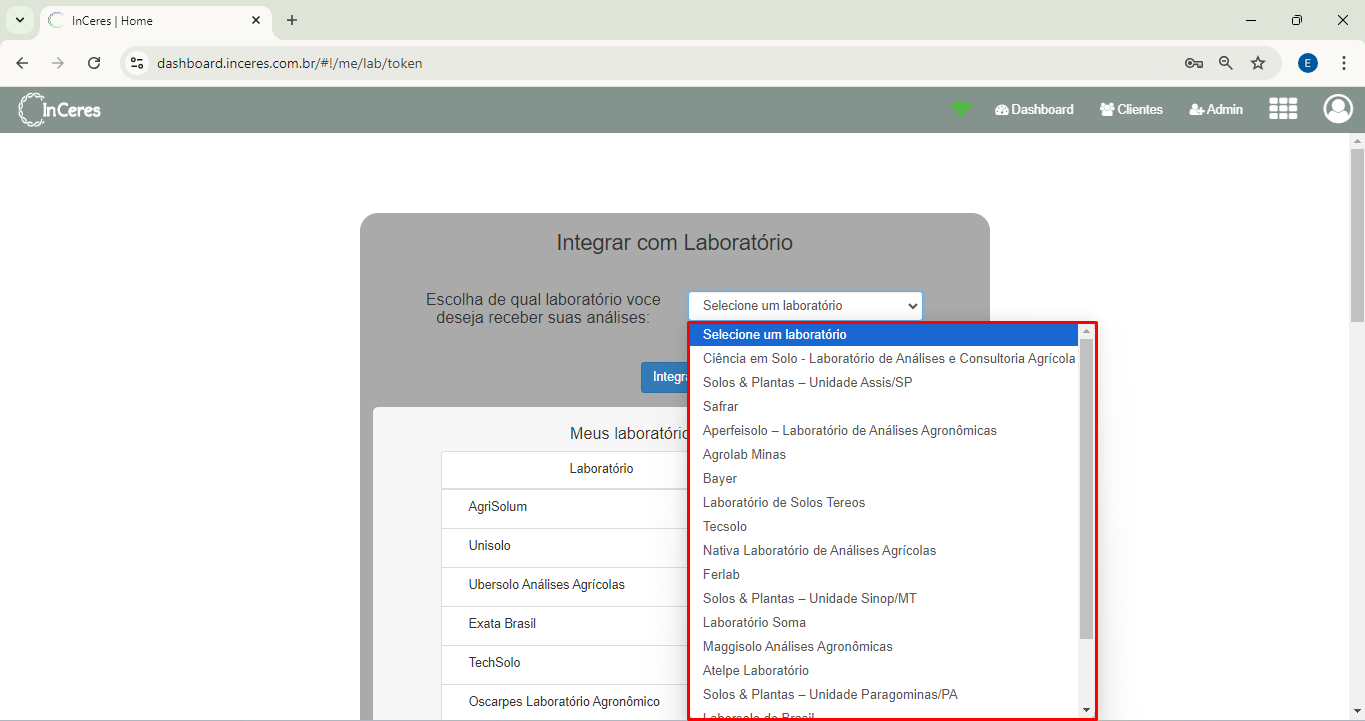The height and width of the screenshot is (721, 1365).
Task: Click the page vertical scrollbar thumb
Action: pos(1357,235)
